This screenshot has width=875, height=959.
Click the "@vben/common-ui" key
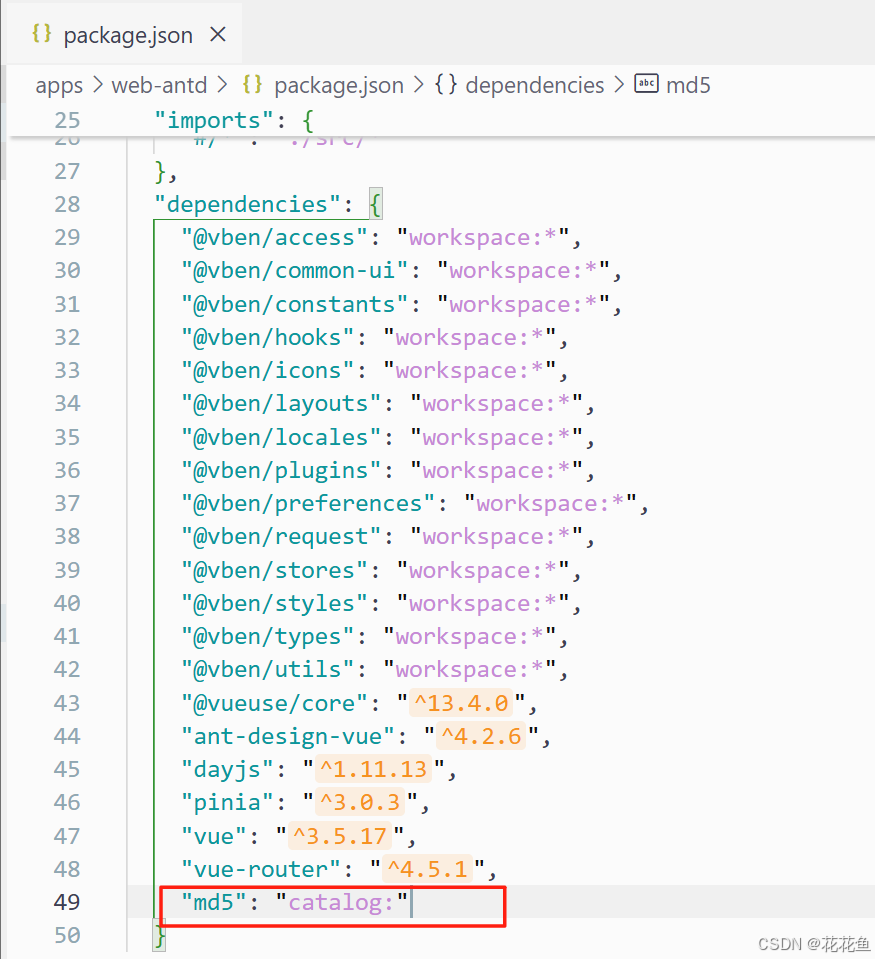[x=295, y=270]
